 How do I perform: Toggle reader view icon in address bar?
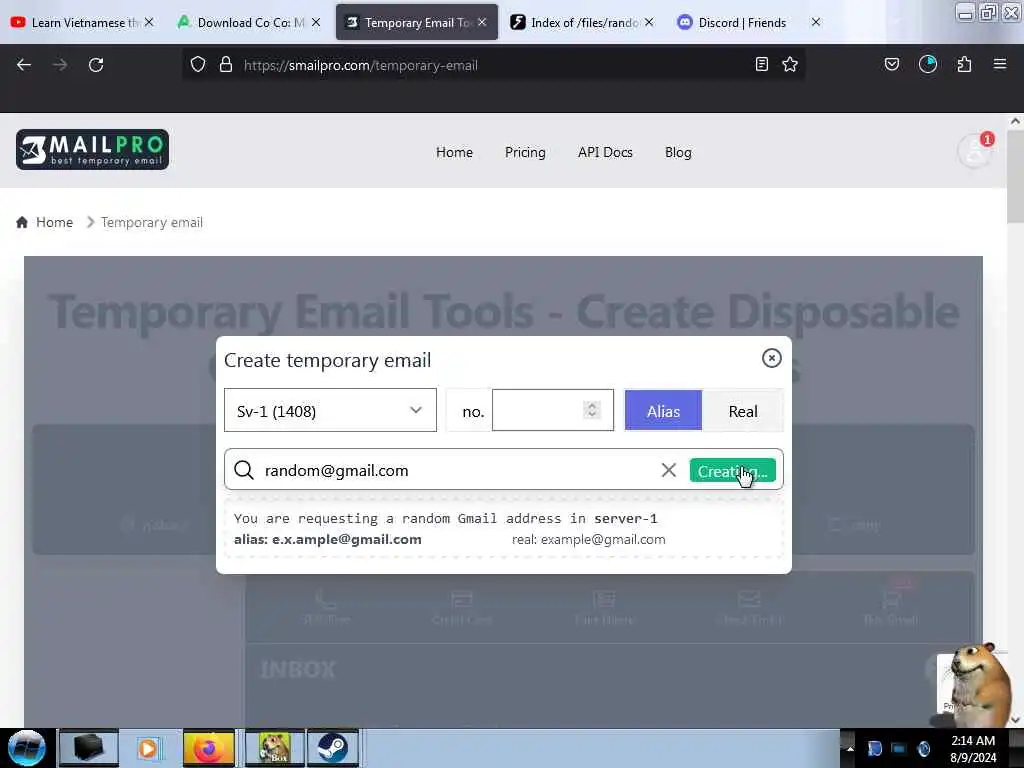click(x=761, y=64)
